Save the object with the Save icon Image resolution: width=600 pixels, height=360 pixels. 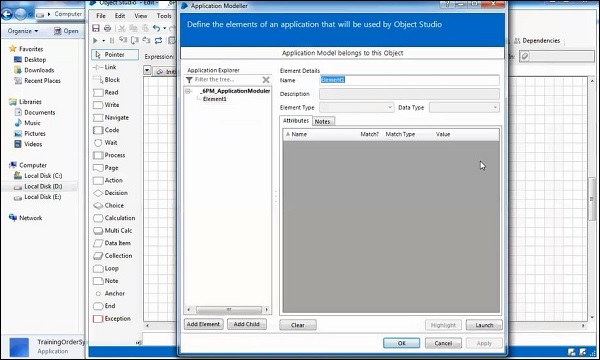coord(96,28)
